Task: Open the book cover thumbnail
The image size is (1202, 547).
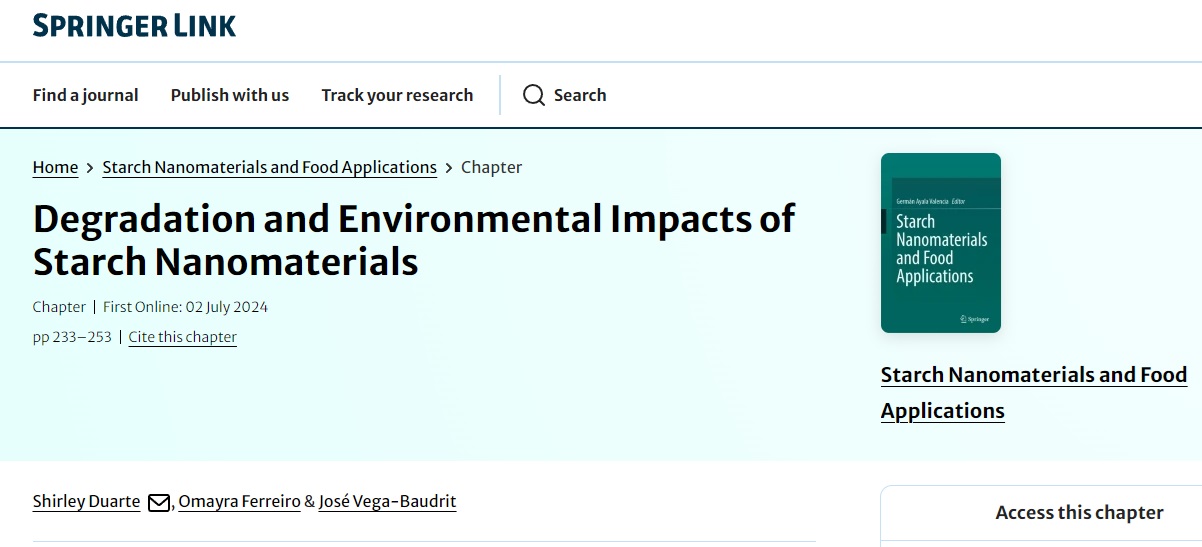Action: (940, 243)
